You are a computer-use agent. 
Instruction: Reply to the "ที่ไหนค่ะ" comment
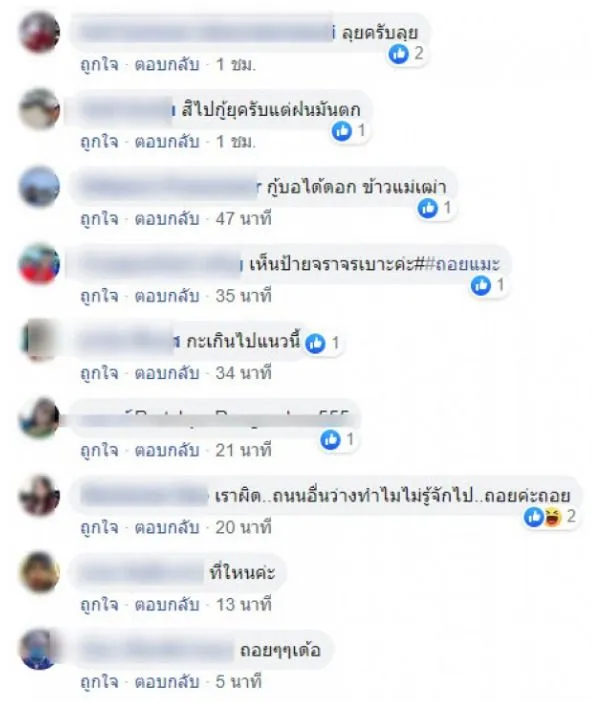[x=167, y=605]
